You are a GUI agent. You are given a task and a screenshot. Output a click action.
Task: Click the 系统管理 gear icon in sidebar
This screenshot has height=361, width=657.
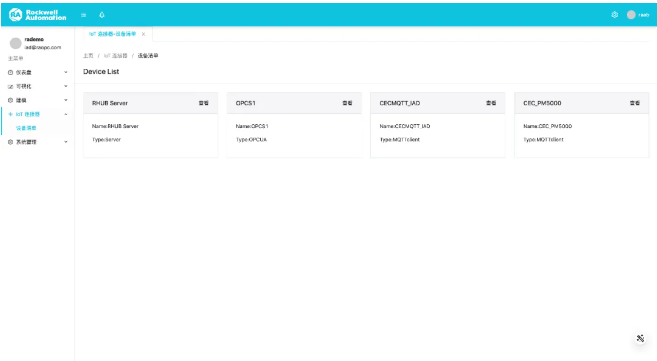(10, 142)
